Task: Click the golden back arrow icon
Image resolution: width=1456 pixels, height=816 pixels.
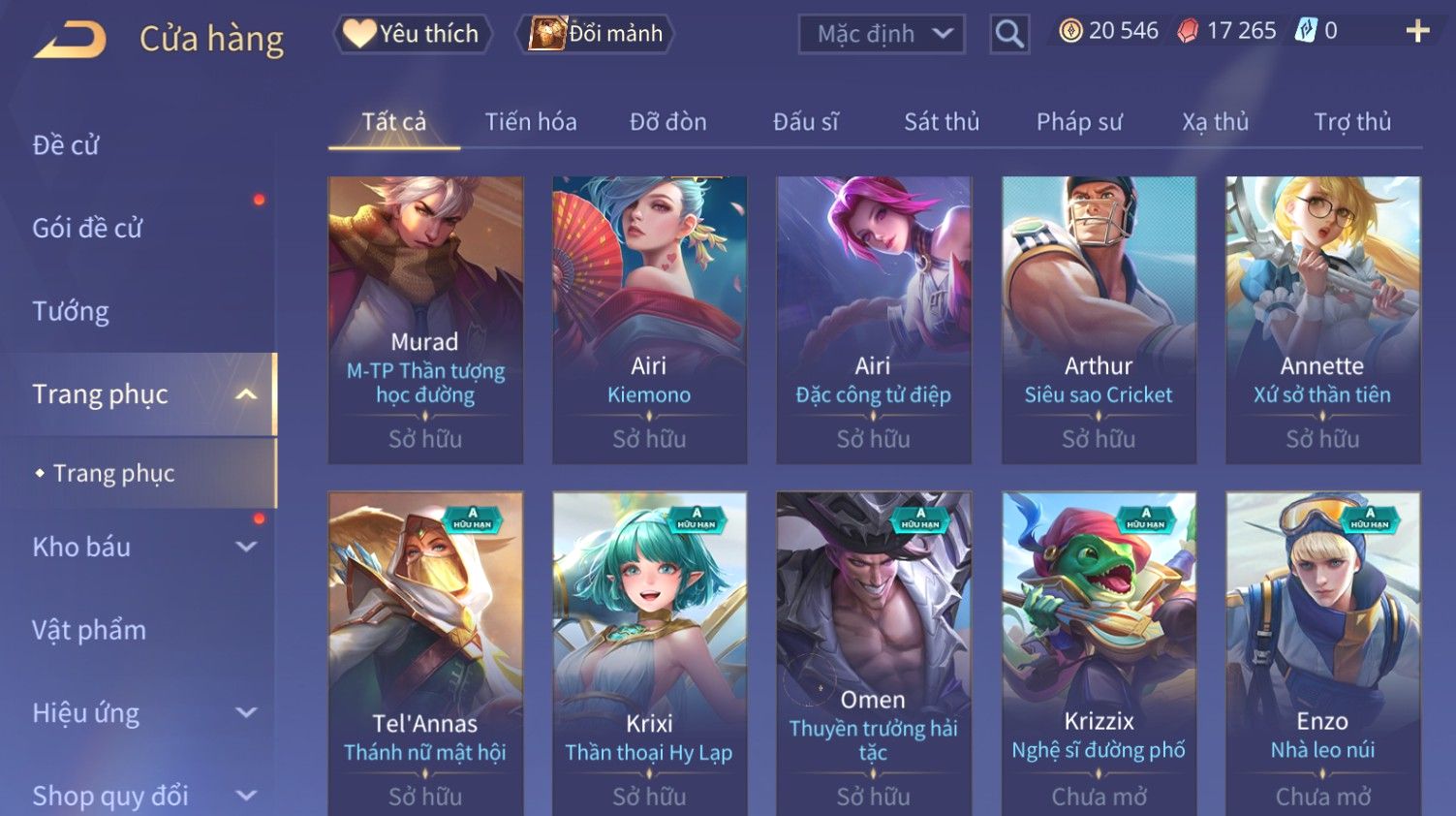Action: [x=70, y=40]
